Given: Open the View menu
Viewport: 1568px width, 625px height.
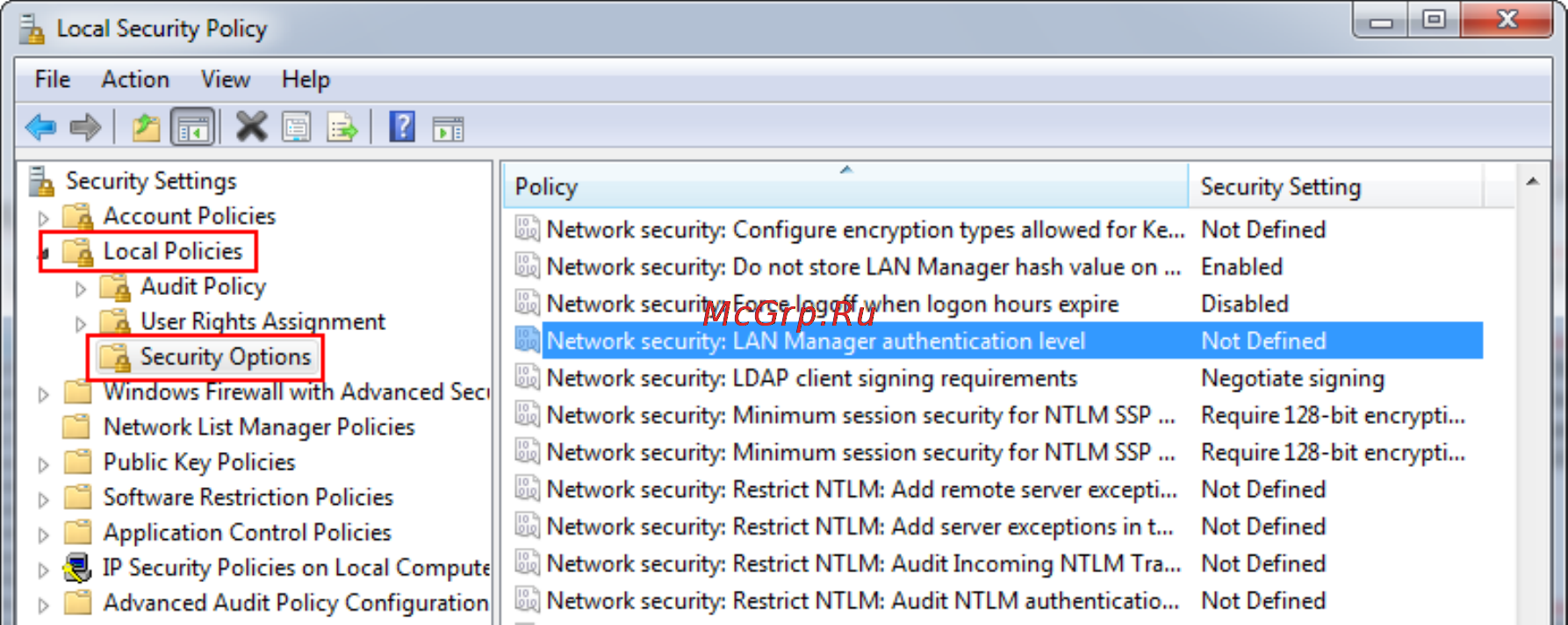Looking at the screenshot, I should pos(226,79).
